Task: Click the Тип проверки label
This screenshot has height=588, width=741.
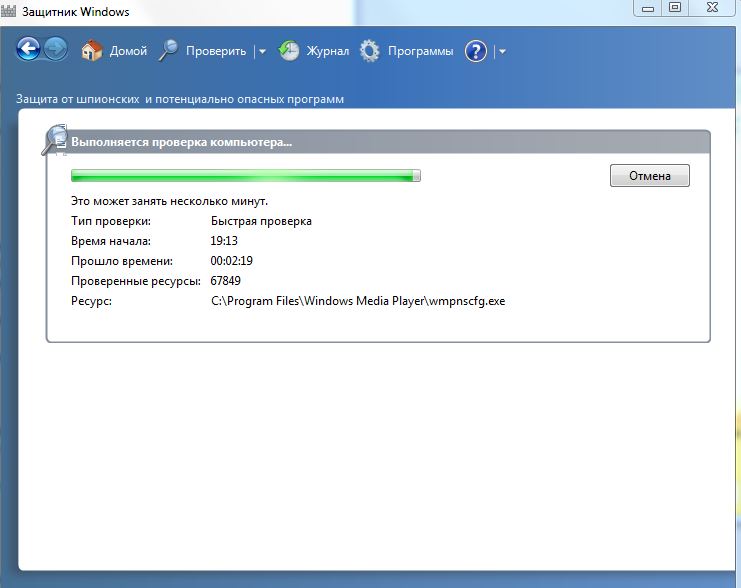Action: click(x=111, y=221)
